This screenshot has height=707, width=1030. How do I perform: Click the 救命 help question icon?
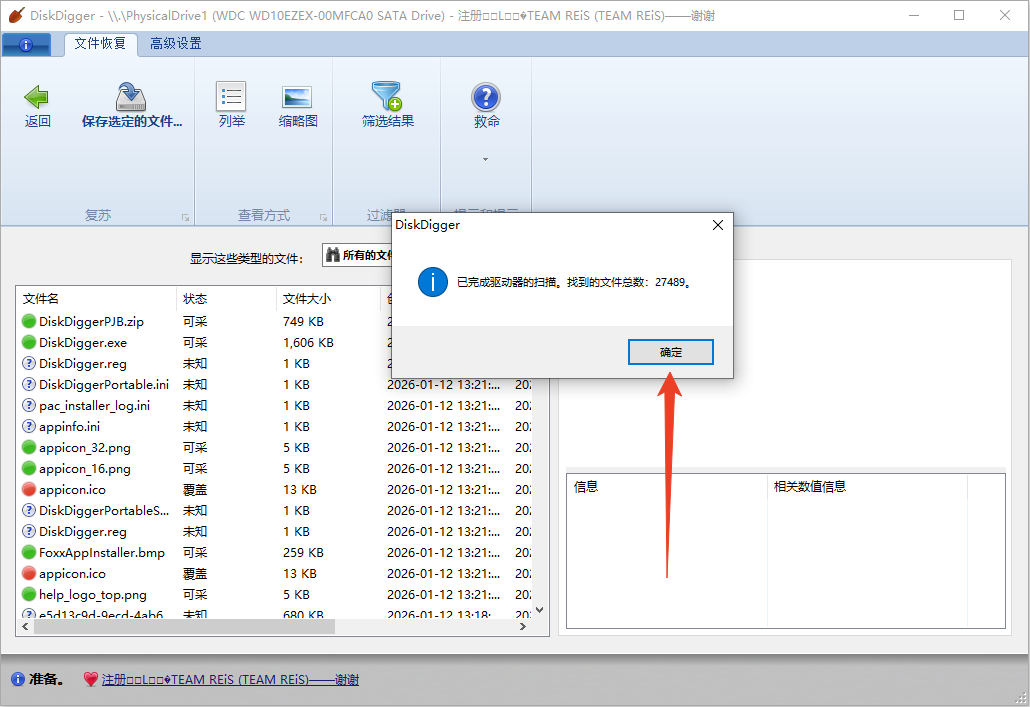click(x=485, y=97)
